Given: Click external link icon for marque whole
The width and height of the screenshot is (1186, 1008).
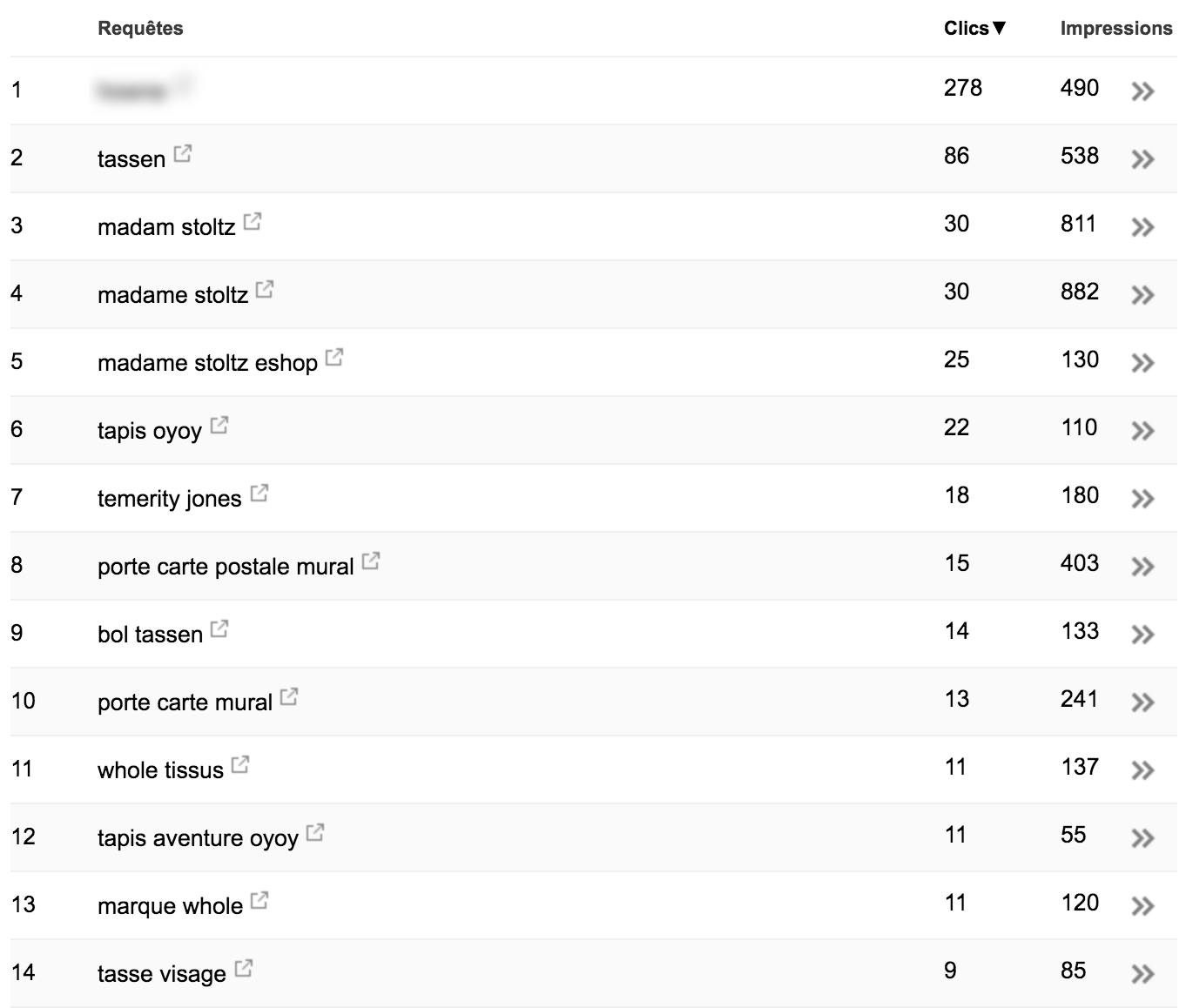Looking at the screenshot, I should (259, 901).
